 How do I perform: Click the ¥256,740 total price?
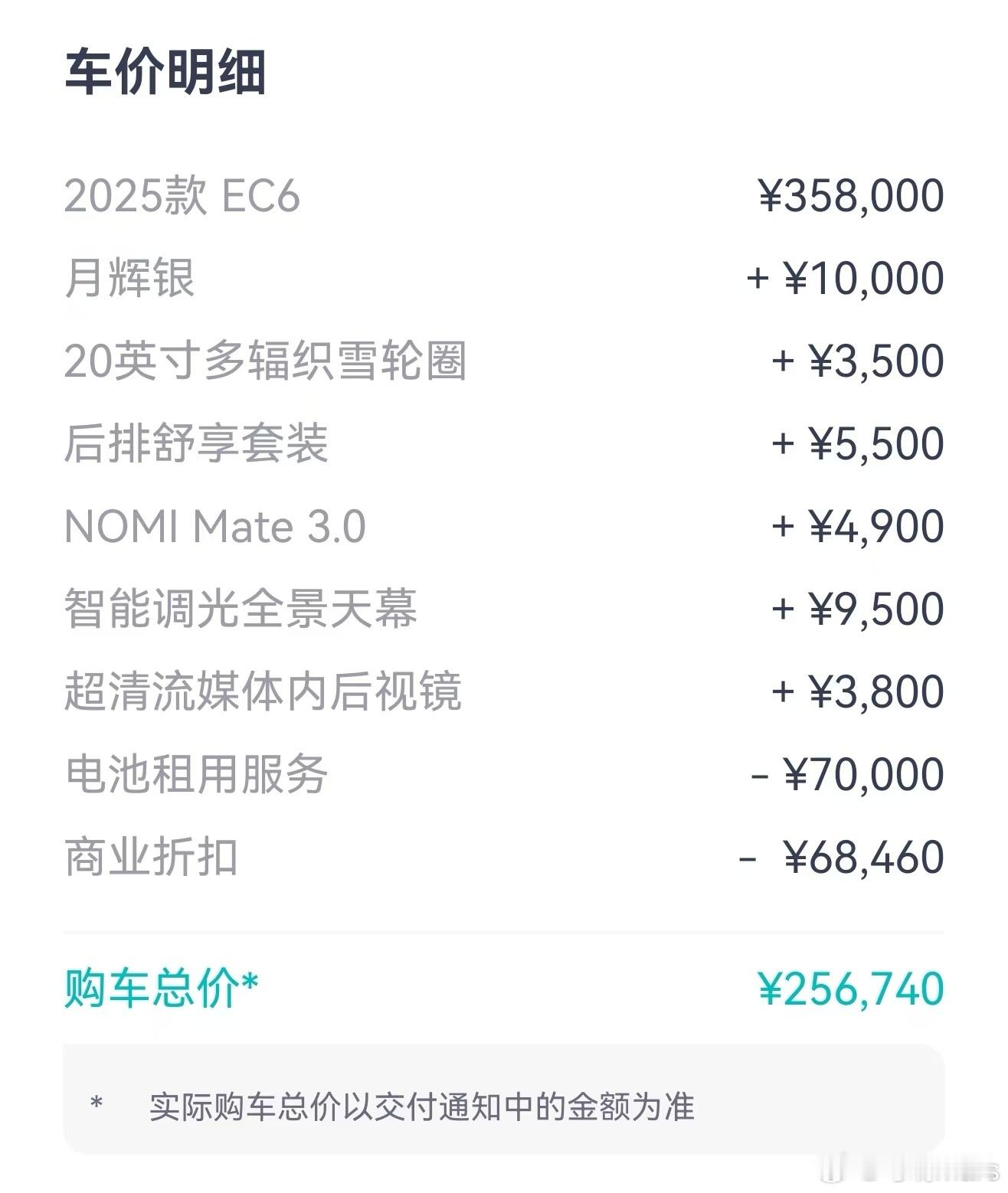click(851, 989)
